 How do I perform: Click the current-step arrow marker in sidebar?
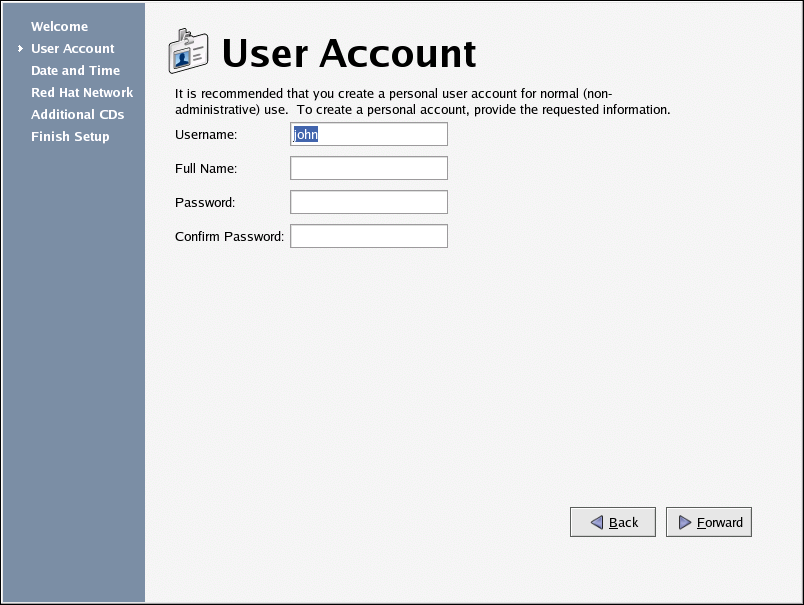coord(20,49)
